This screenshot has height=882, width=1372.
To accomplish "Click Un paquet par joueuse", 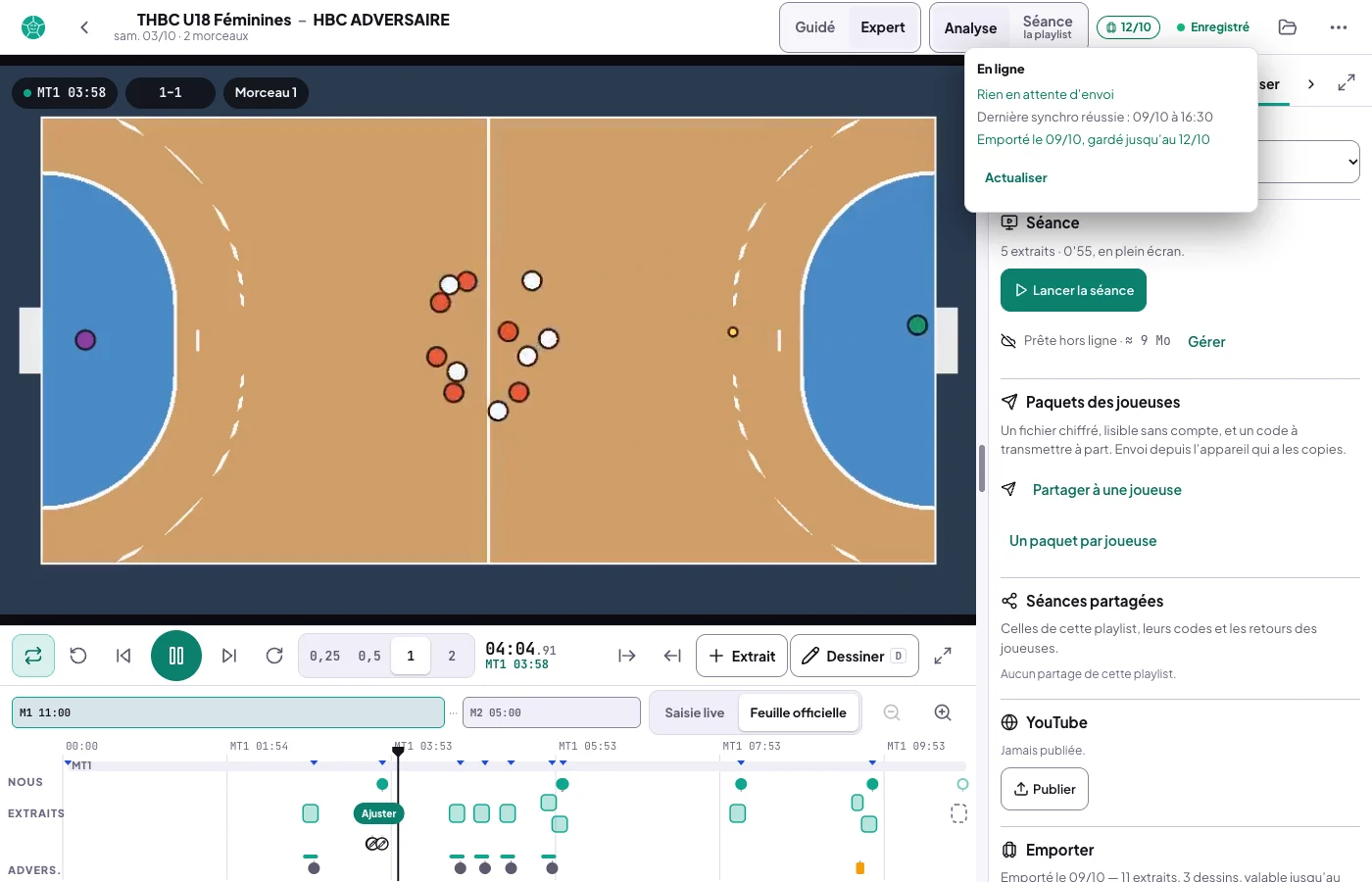I will [x=1083, y=541].
